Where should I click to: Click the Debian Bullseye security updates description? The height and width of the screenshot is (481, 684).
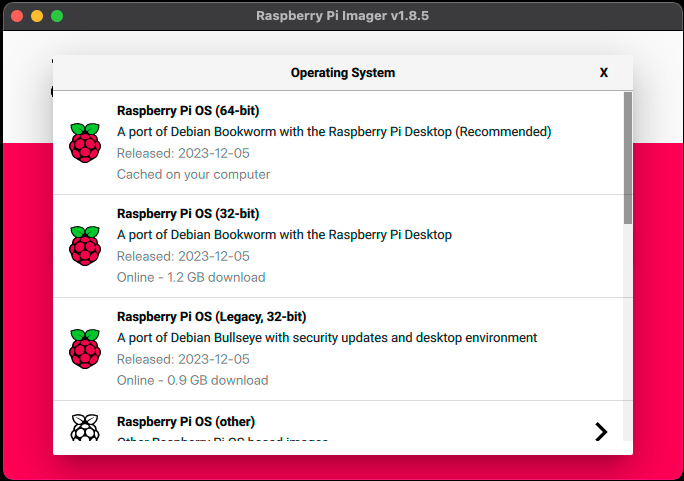pyautogui.click(x=327, y=338)
